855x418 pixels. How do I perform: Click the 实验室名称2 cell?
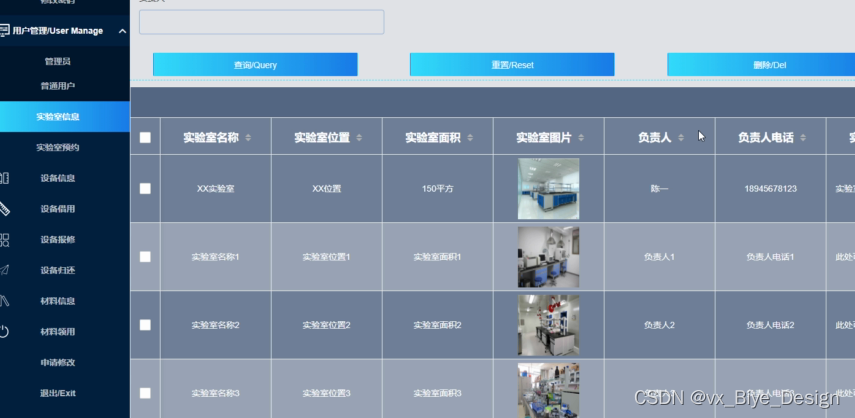[215, 325]
